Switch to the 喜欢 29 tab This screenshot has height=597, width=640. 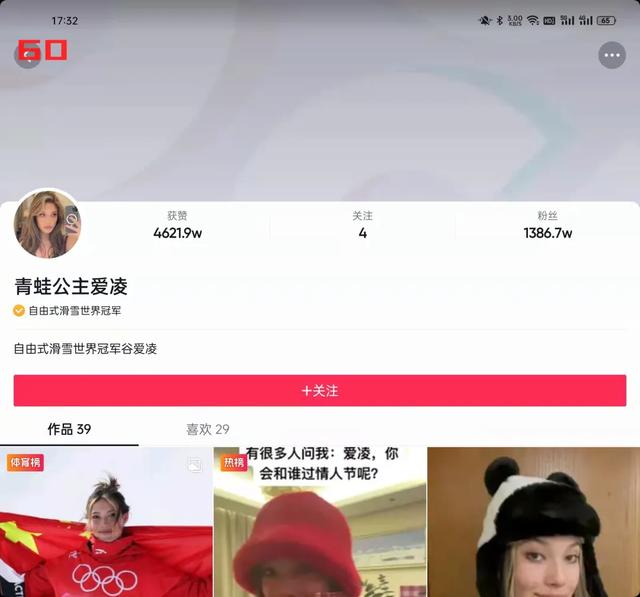tap(208, 429)
